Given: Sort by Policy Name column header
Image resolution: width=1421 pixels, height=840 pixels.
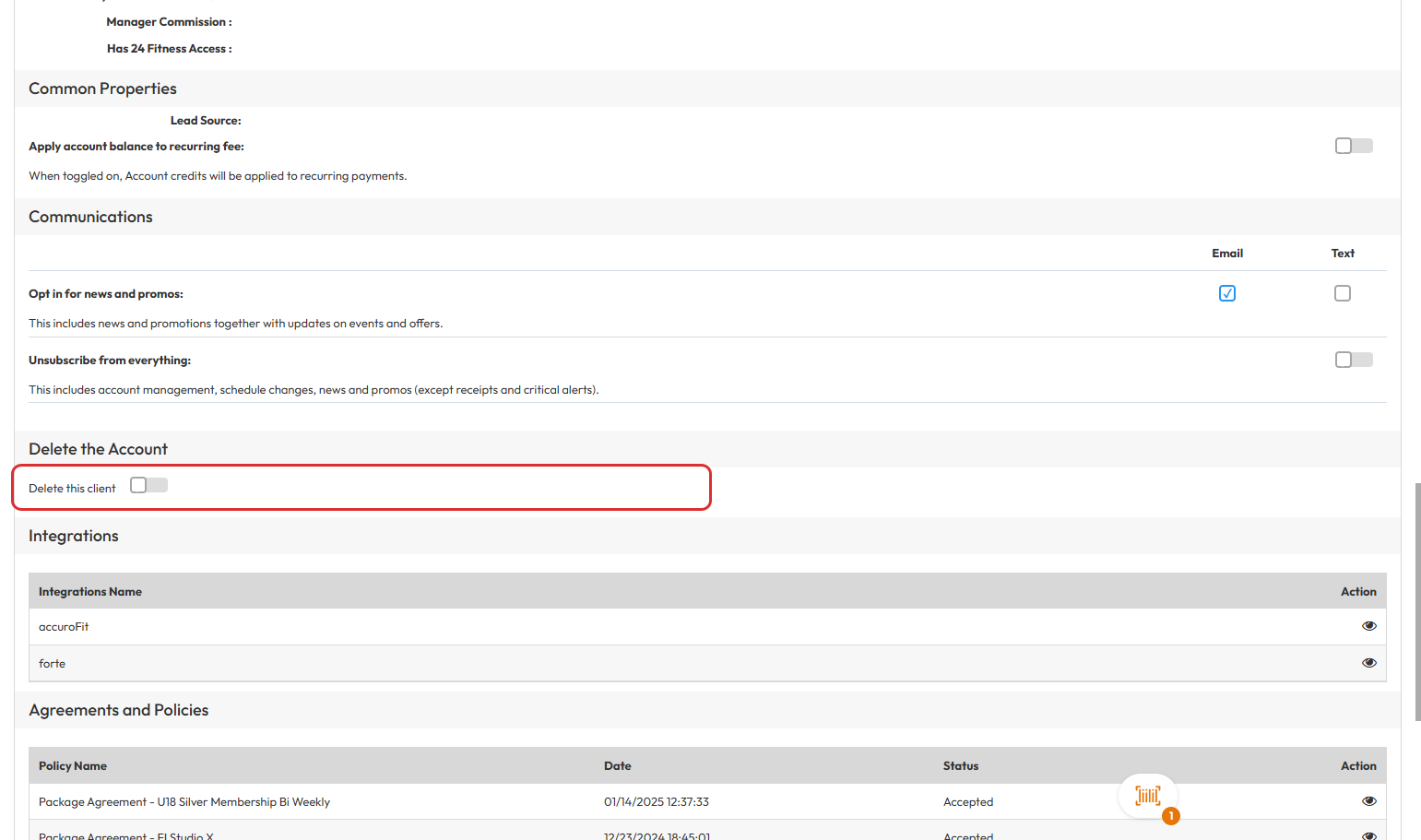Looking at the screenshot, I should 73,766.
